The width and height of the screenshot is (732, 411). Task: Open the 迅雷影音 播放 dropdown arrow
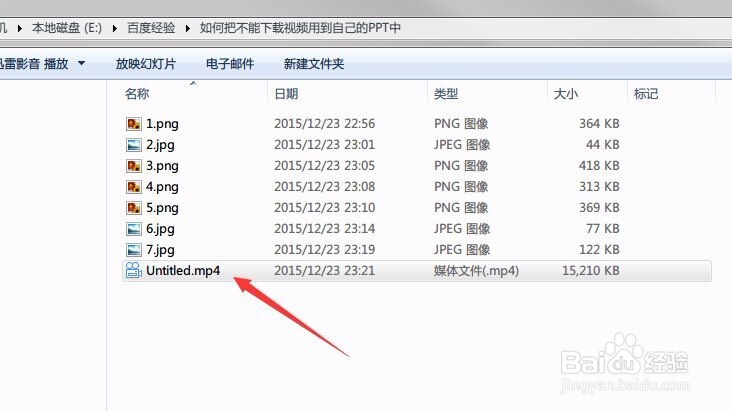point(82,63)
